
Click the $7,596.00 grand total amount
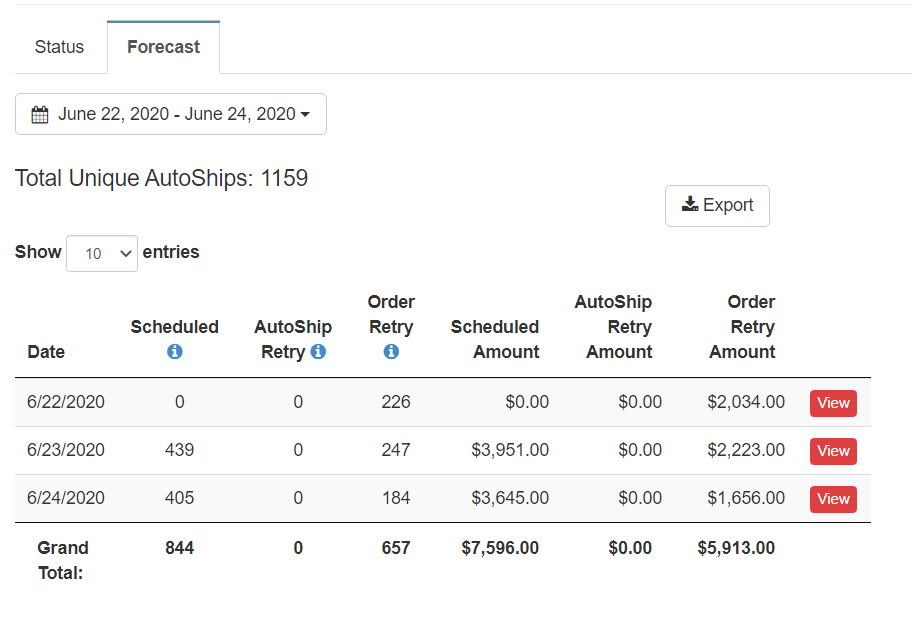tap(500, 548)
